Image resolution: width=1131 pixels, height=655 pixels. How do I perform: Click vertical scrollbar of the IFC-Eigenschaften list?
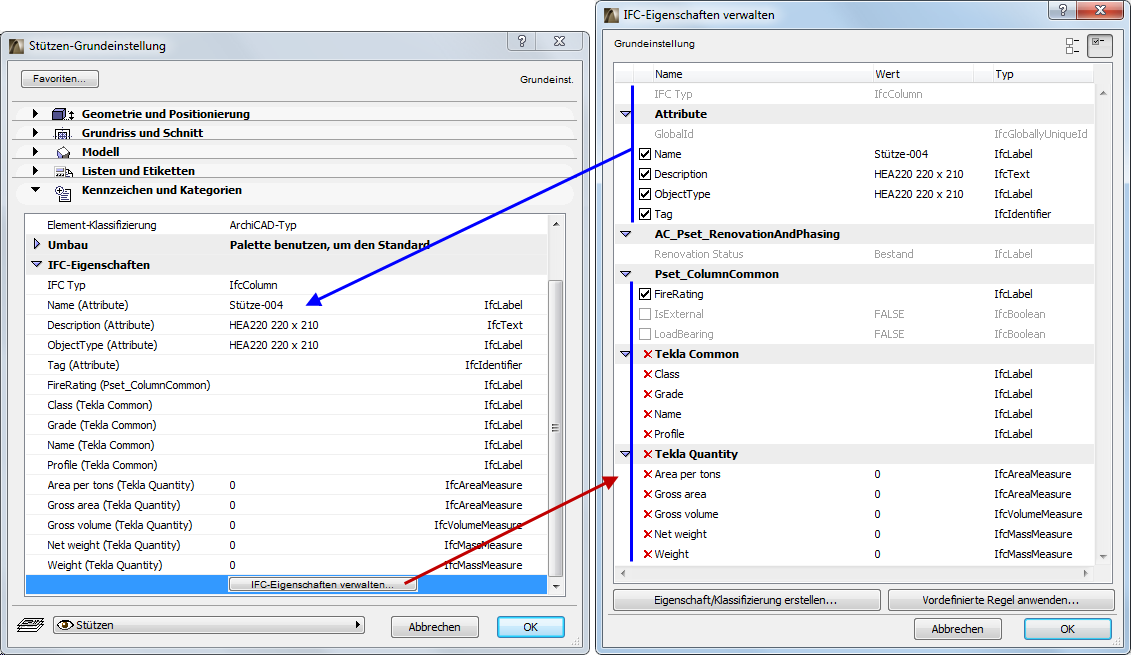(x=555, y=428)
